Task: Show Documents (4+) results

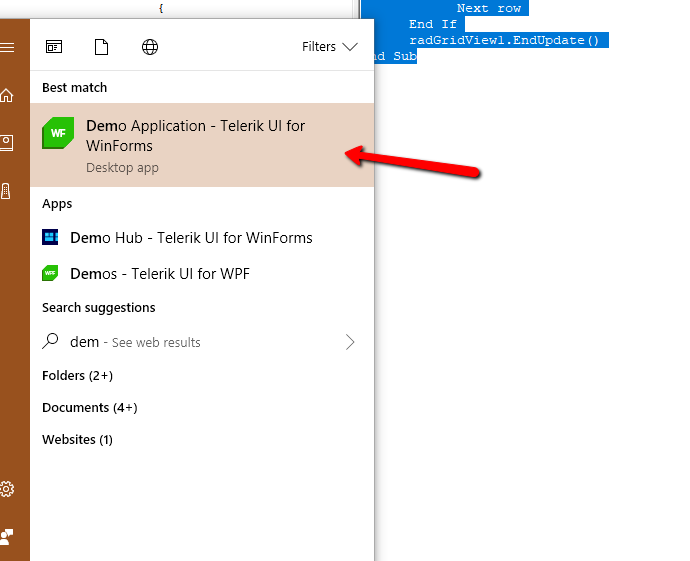Action: tap(89, 408)
